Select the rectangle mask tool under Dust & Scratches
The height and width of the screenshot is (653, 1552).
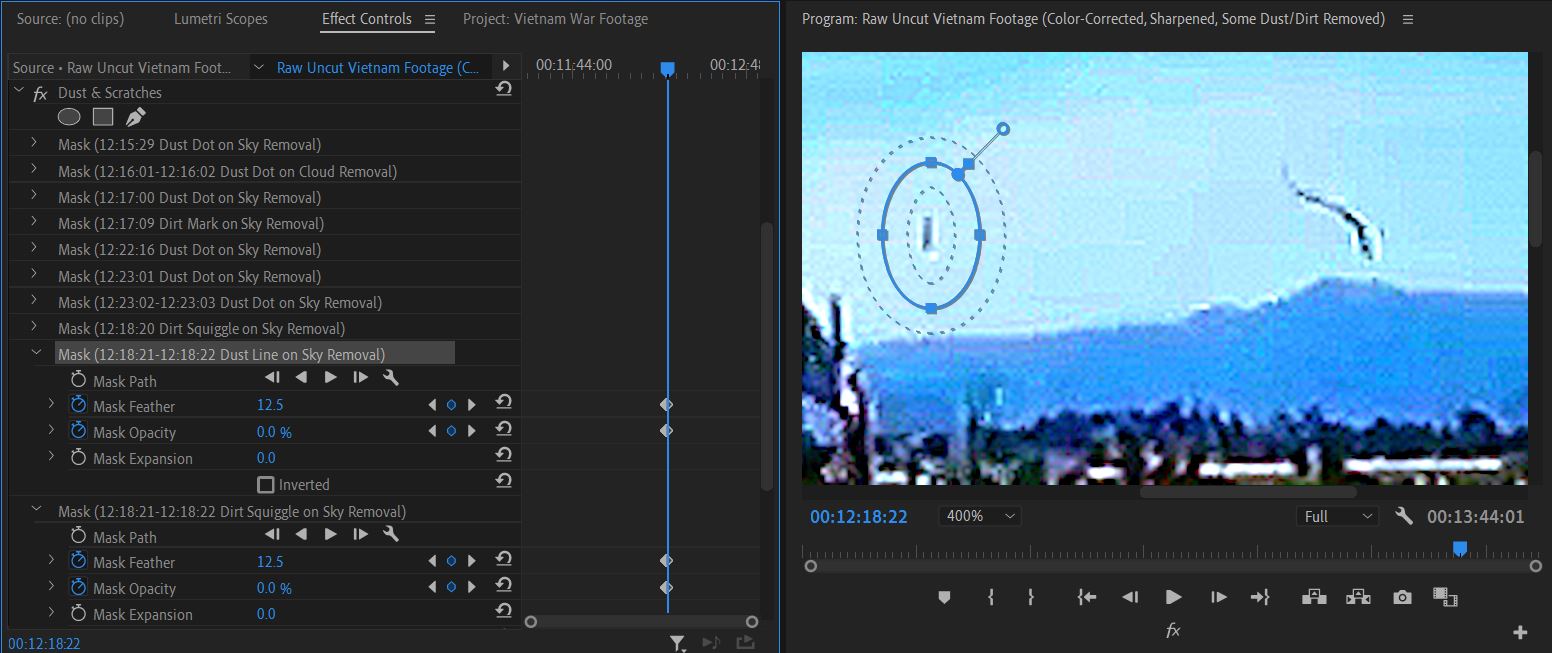[103, 117]
